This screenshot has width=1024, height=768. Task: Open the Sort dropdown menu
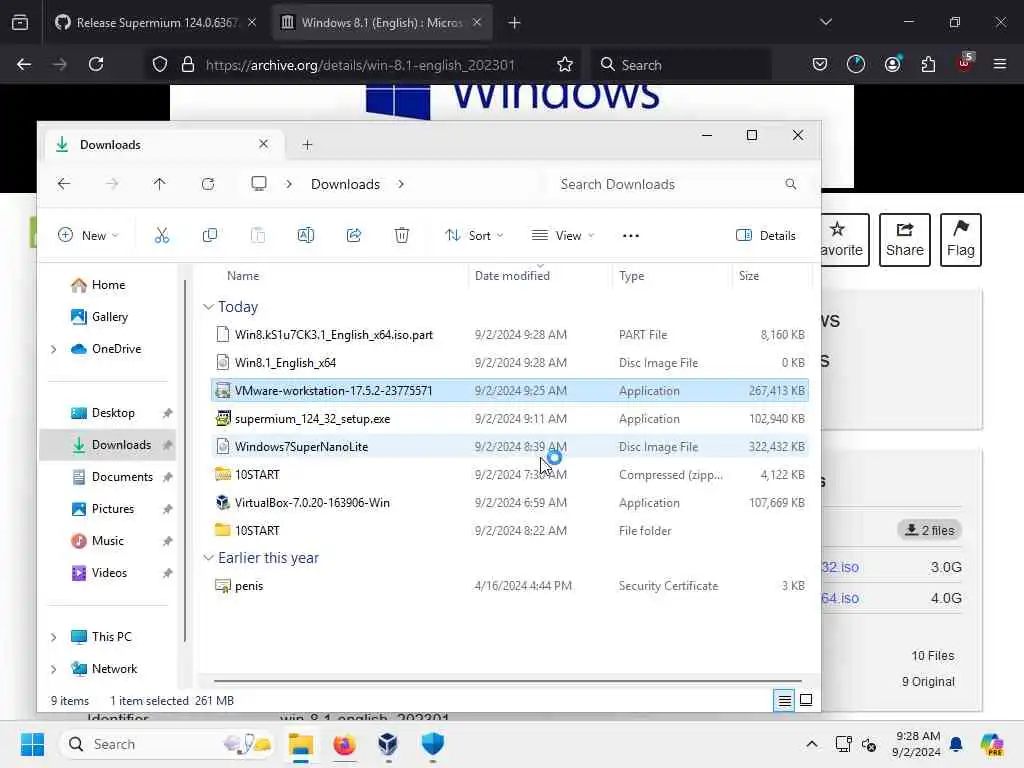(474, 236)
